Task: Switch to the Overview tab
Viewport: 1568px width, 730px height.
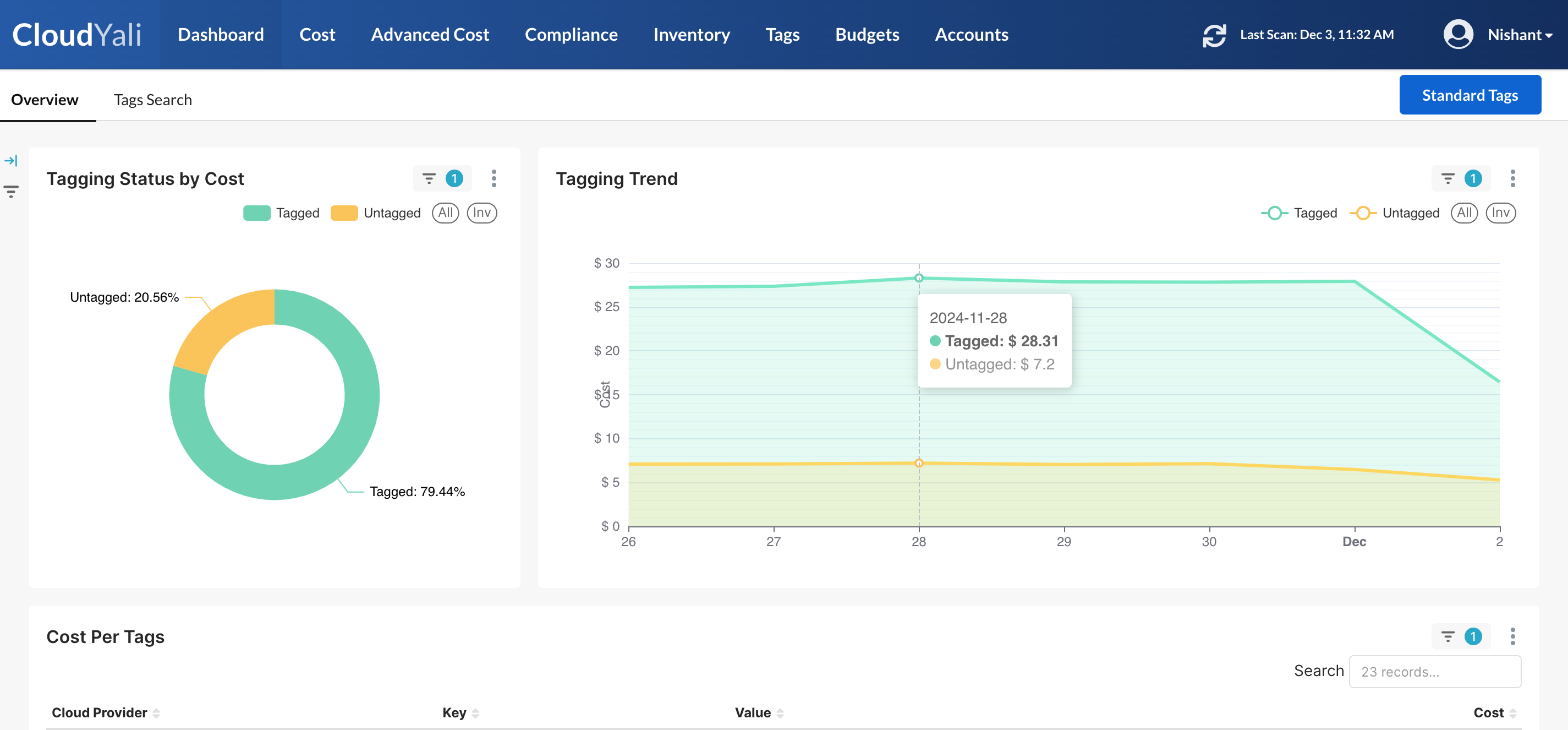Action: [45, 100]
